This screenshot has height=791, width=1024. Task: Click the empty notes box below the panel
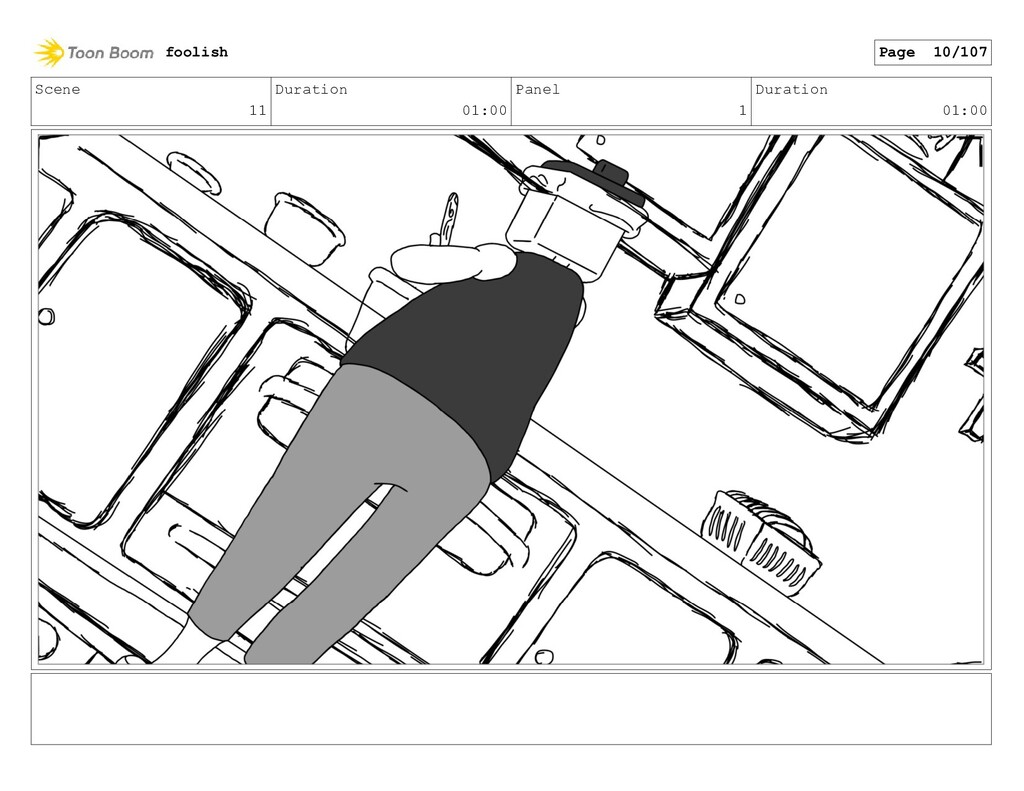pyautogui.click(x=511, y=709)
